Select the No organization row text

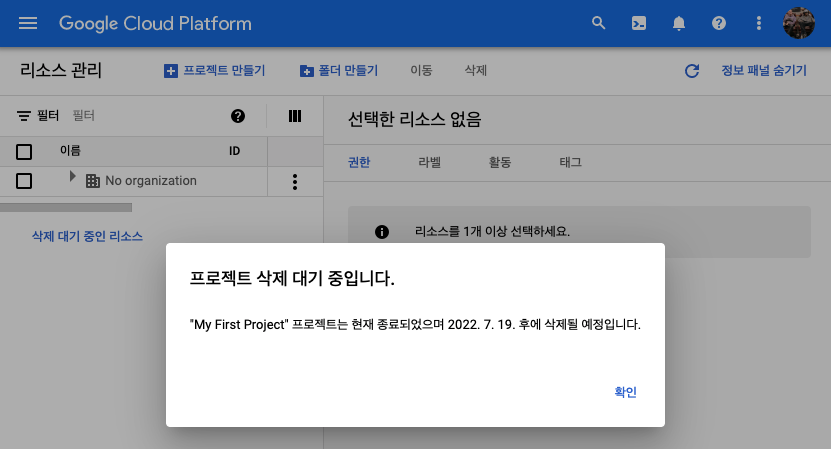pos(151,181)
